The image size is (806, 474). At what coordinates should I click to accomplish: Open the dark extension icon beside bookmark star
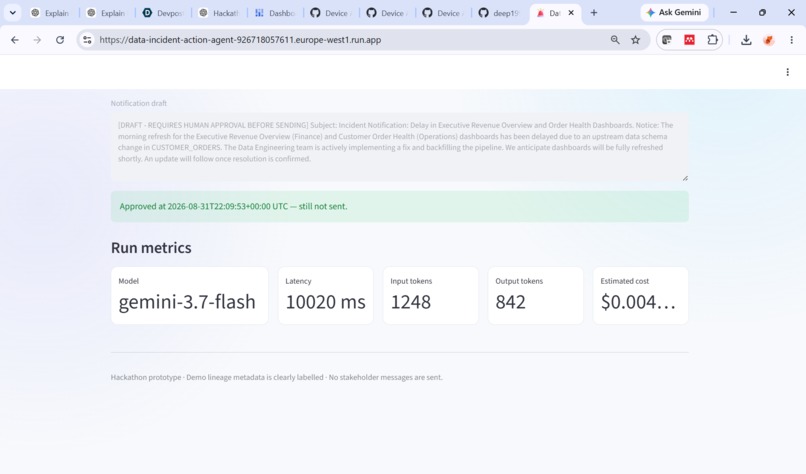tap(667, 40)
